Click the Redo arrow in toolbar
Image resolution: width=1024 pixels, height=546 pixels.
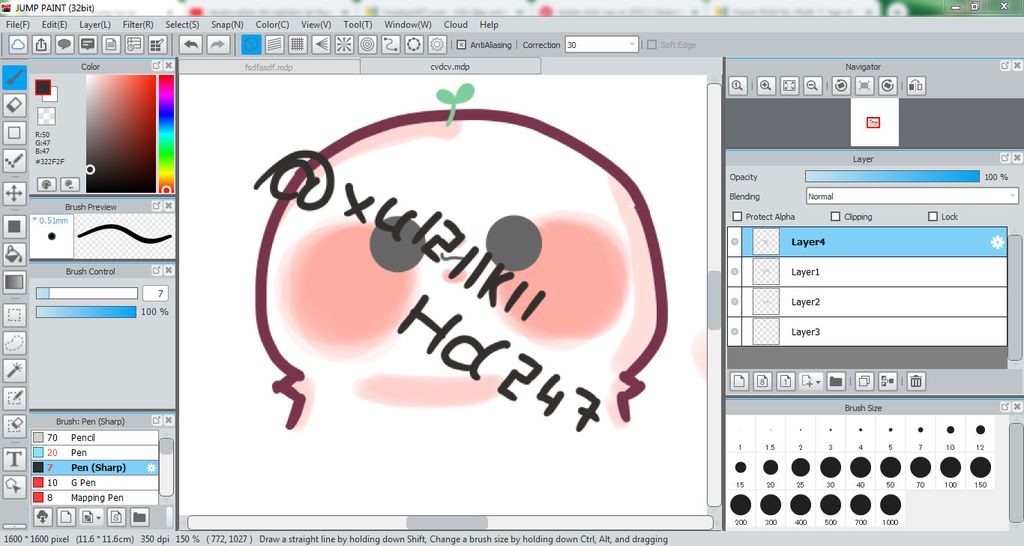pos(218,44)
